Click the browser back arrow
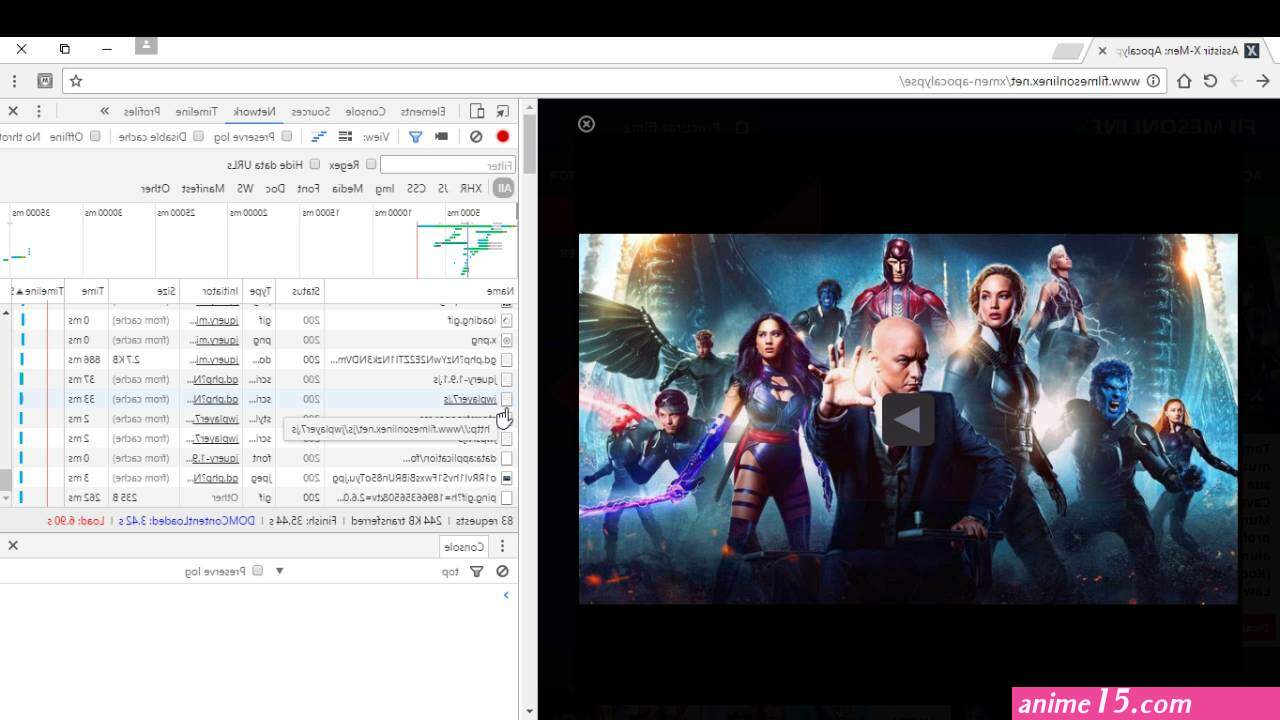 coord(1264,81)
